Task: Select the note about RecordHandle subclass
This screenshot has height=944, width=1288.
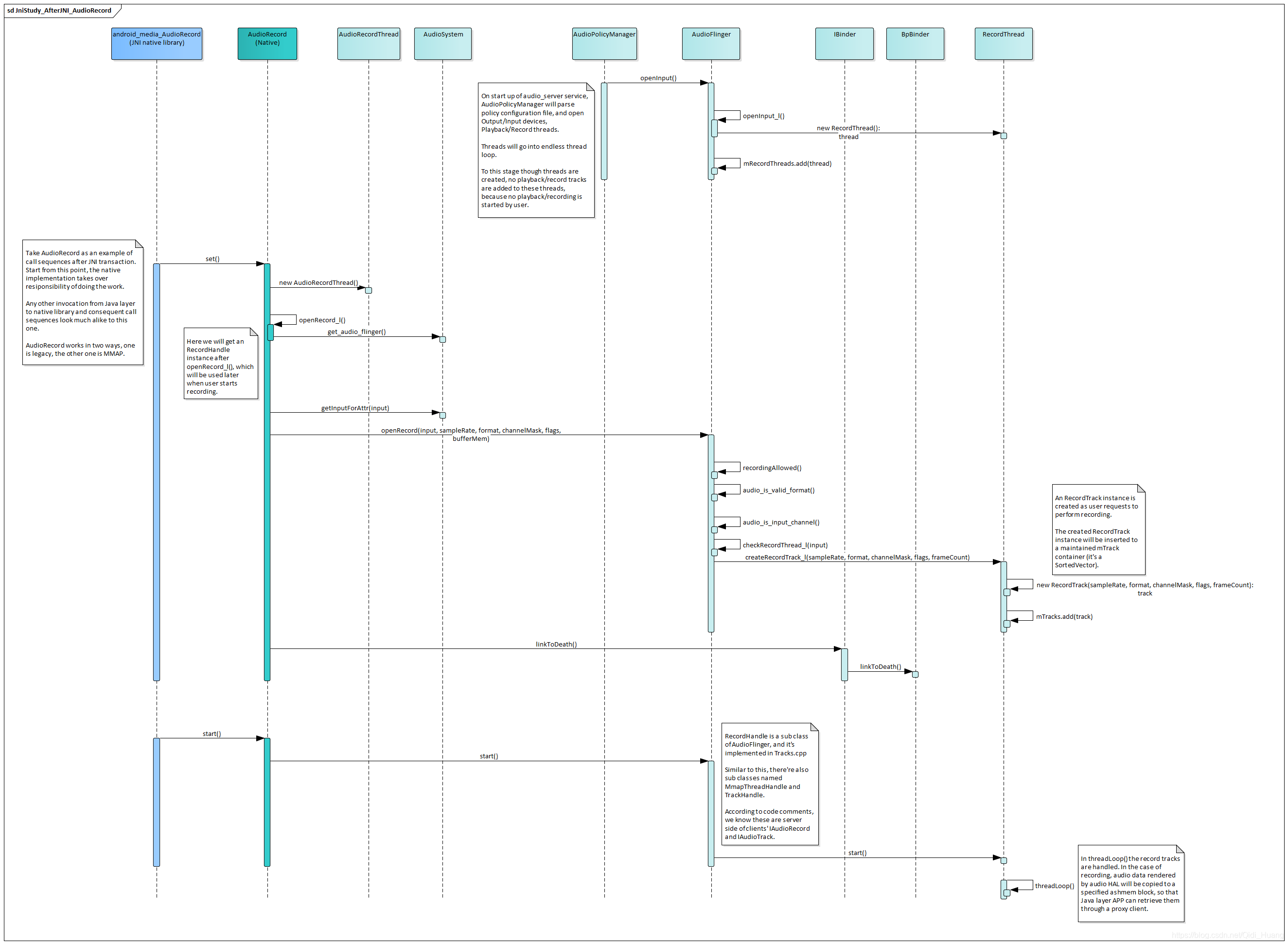Action: pos(769,785)
